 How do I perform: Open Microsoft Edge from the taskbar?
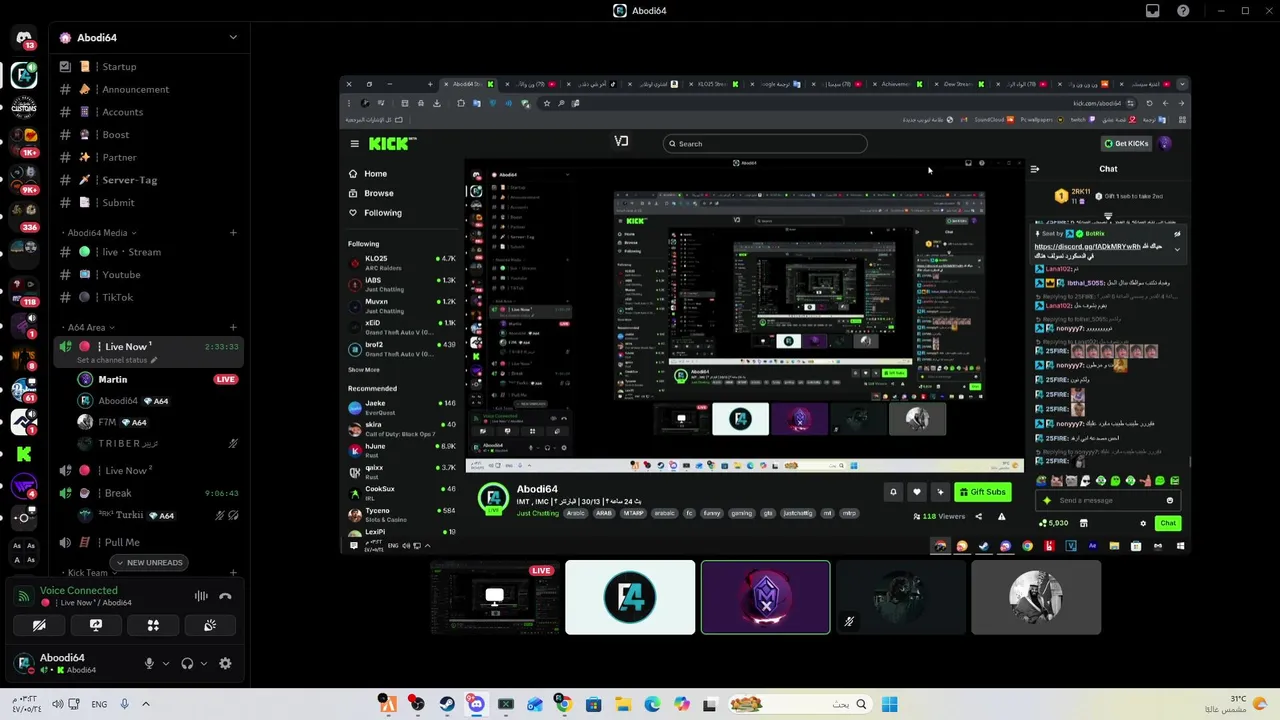pyautogui.click(x=652, y=704)
